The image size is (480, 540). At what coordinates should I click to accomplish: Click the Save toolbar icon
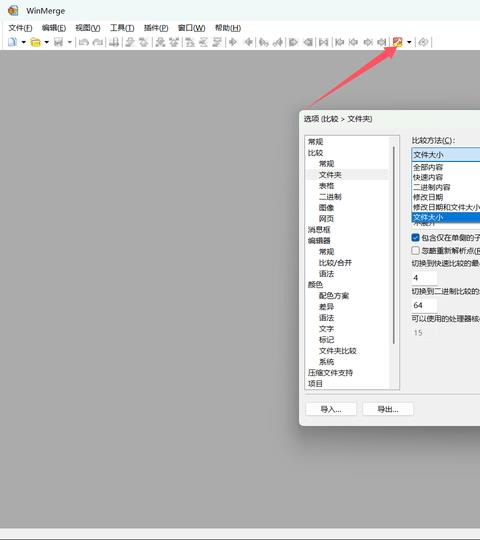click(59, 42)
